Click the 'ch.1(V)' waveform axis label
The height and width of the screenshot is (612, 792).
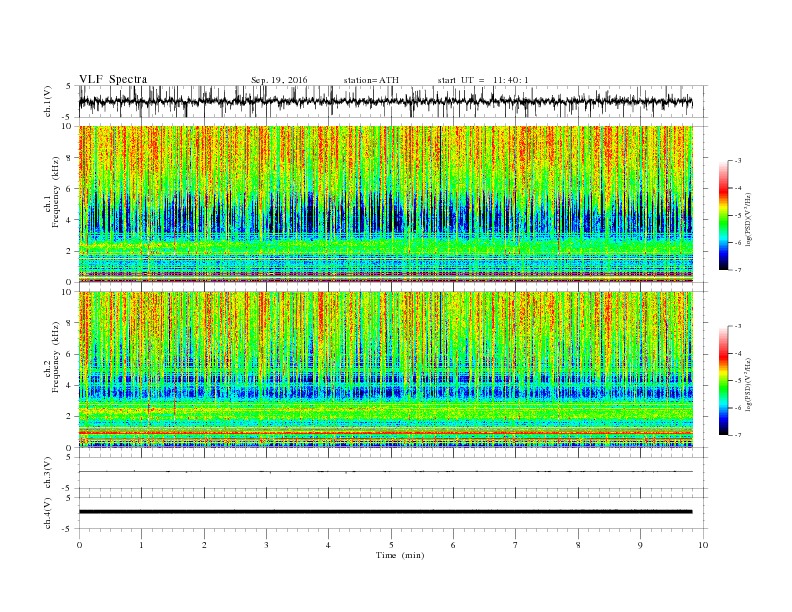[x=48, y=101]
